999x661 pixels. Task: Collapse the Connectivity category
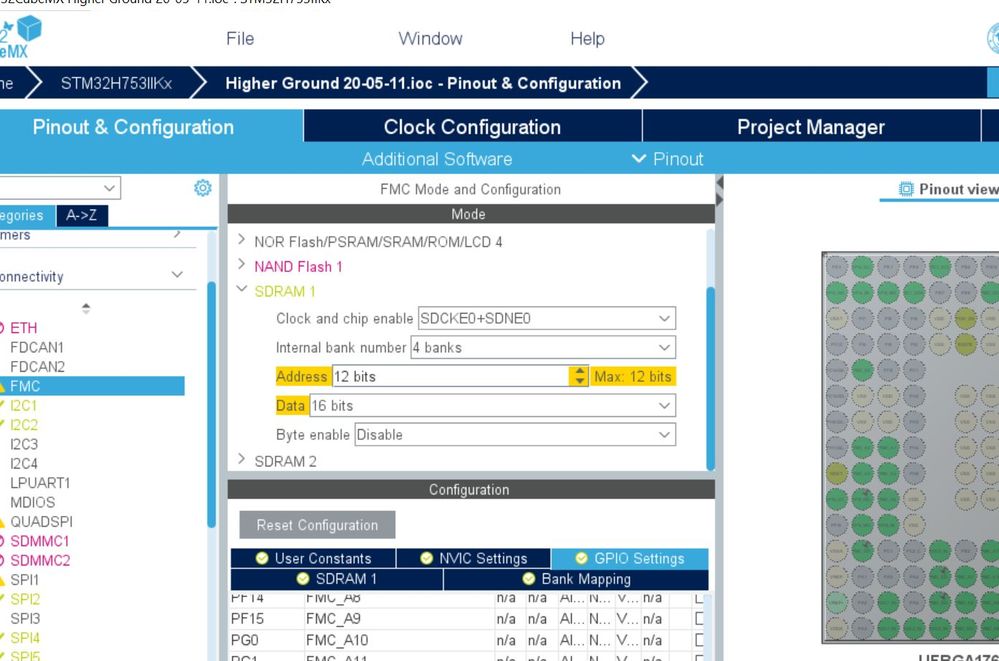click(177, 275)
